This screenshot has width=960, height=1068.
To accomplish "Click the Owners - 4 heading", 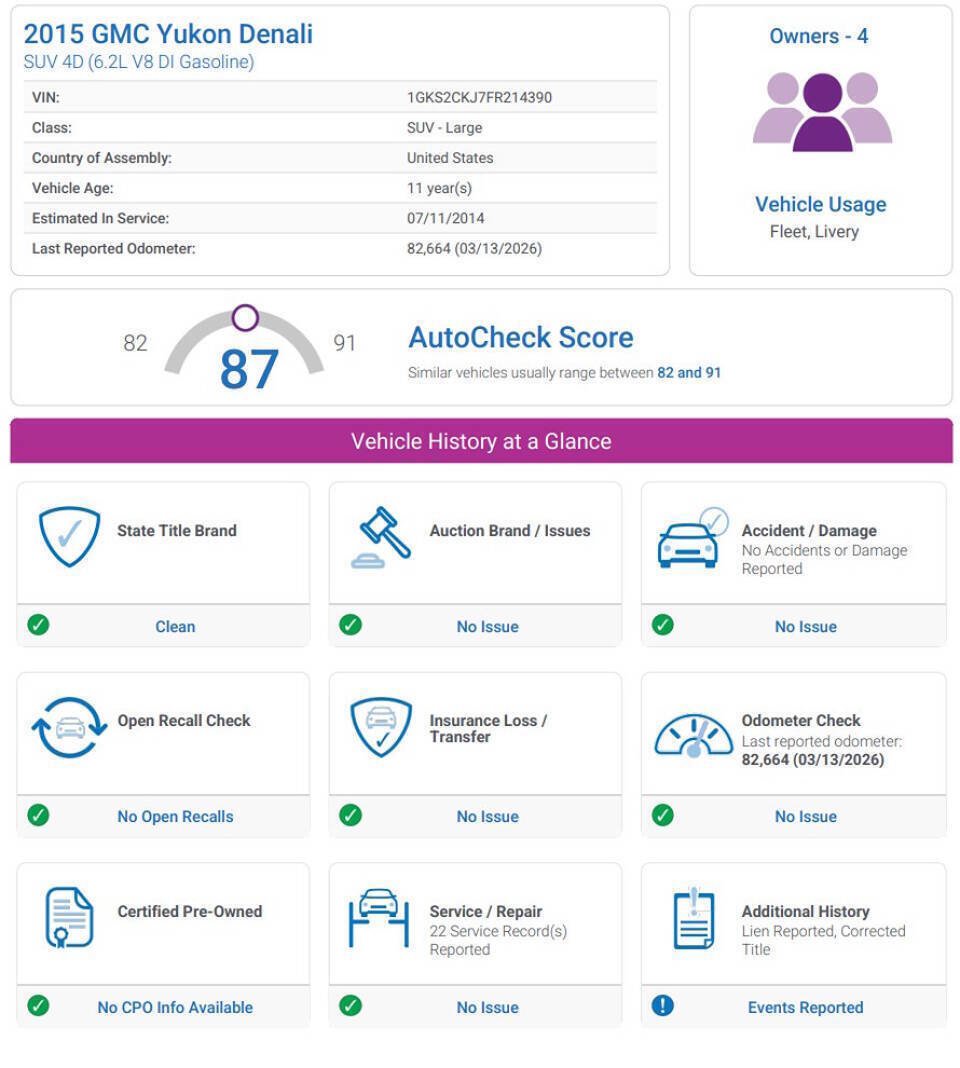I will (x=819, y=36).
